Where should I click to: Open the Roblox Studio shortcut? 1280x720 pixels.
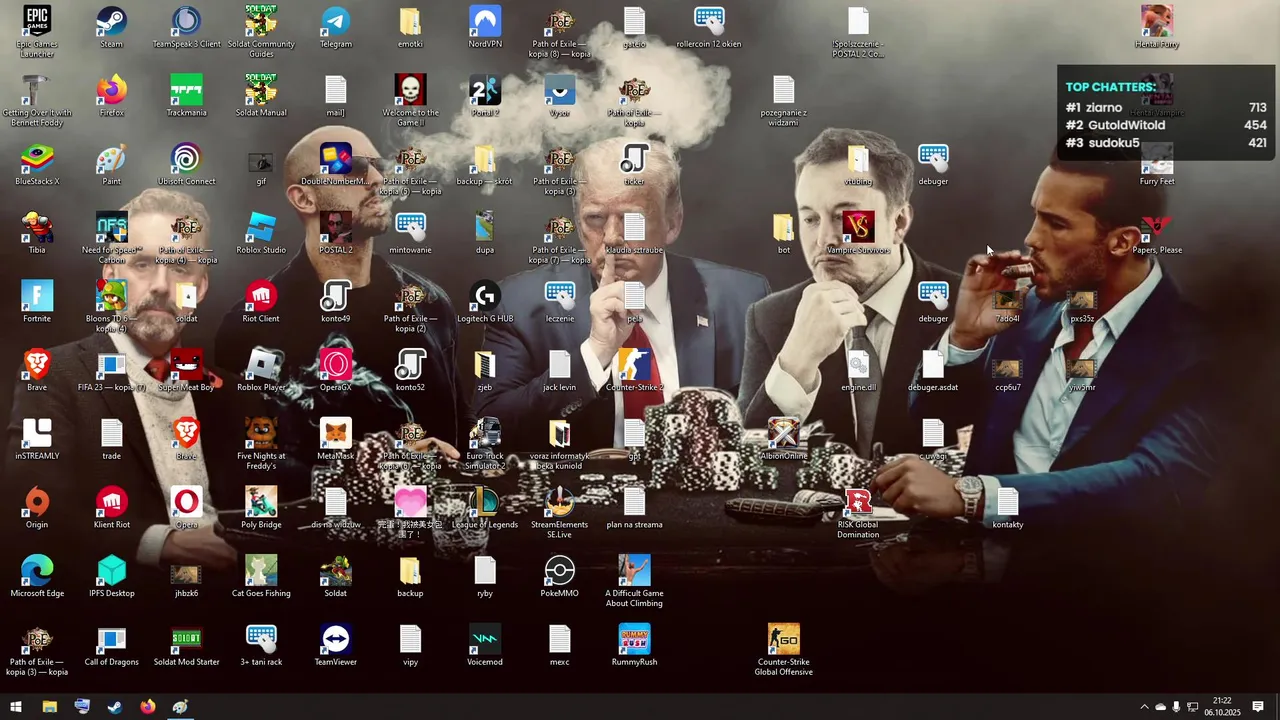pos(261,233)
